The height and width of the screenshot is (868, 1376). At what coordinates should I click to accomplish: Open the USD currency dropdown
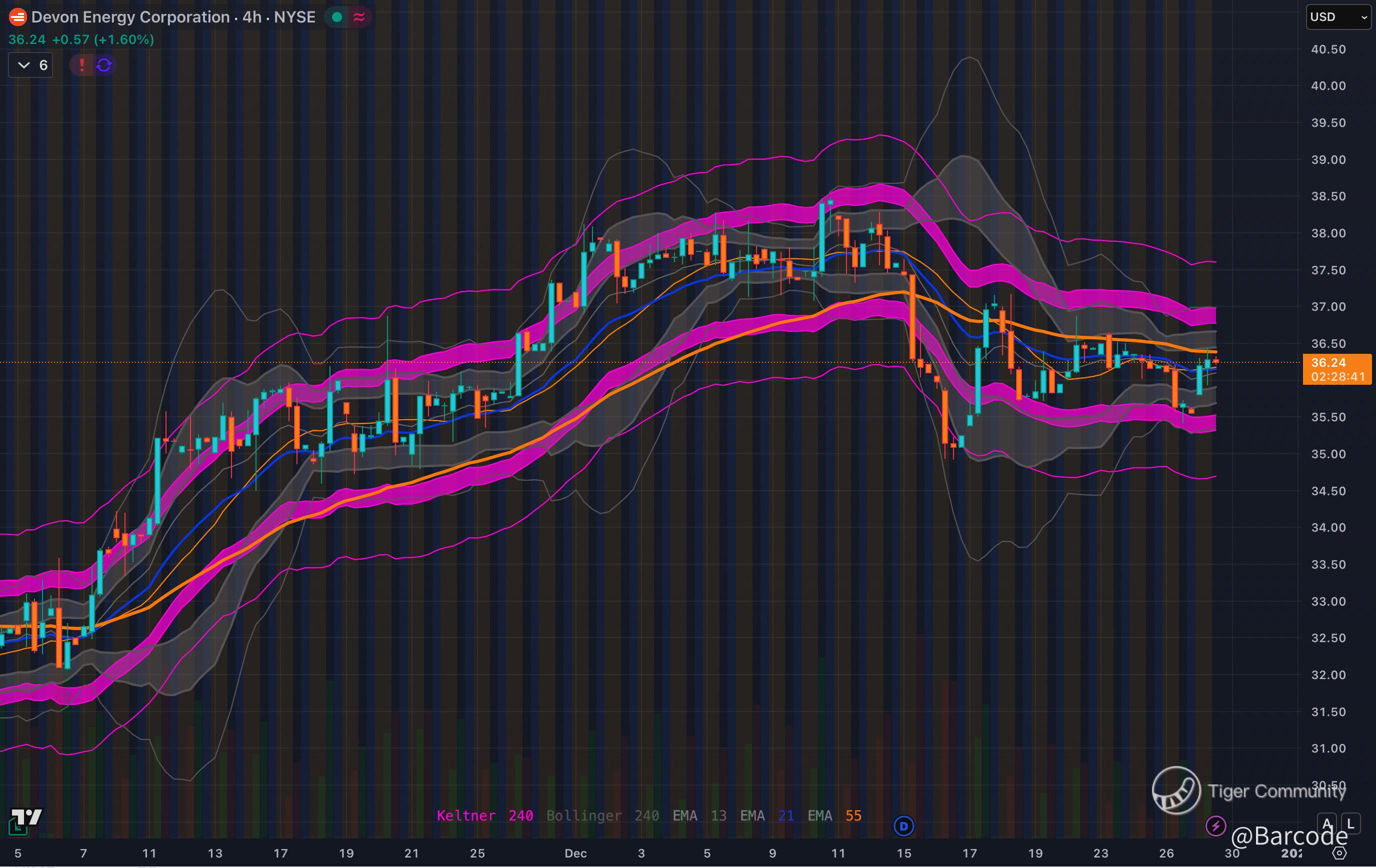click(1337, 17)
